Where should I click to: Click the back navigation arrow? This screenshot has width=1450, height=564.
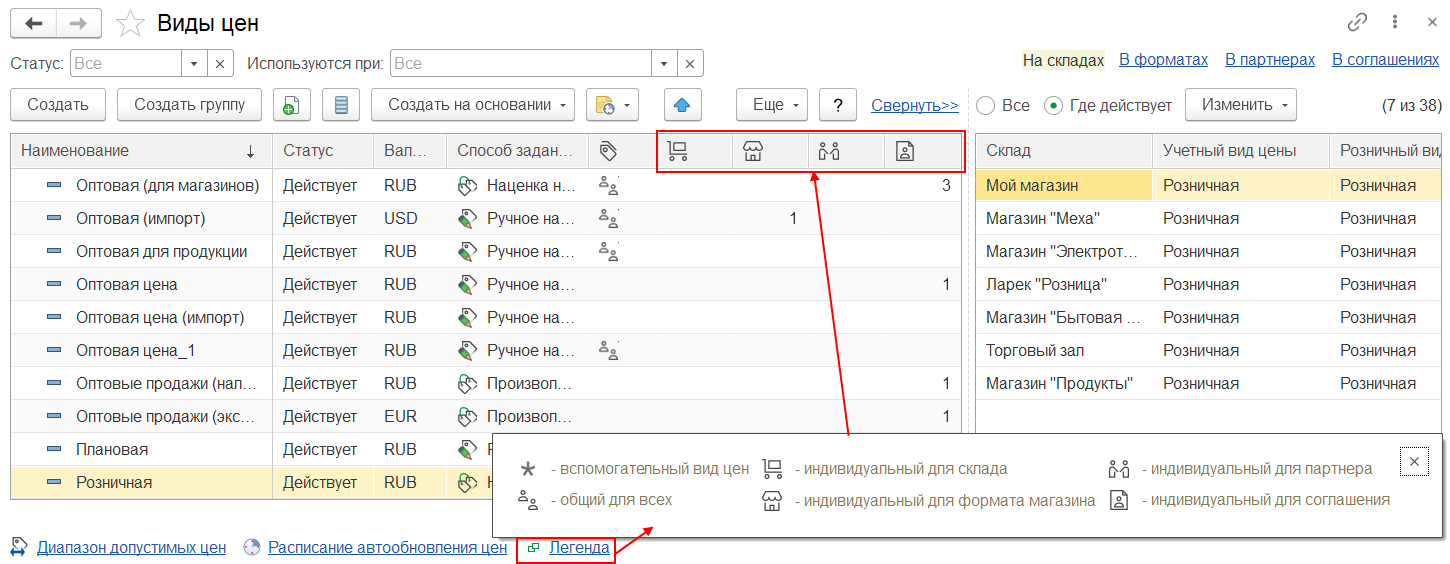point(33,23)
